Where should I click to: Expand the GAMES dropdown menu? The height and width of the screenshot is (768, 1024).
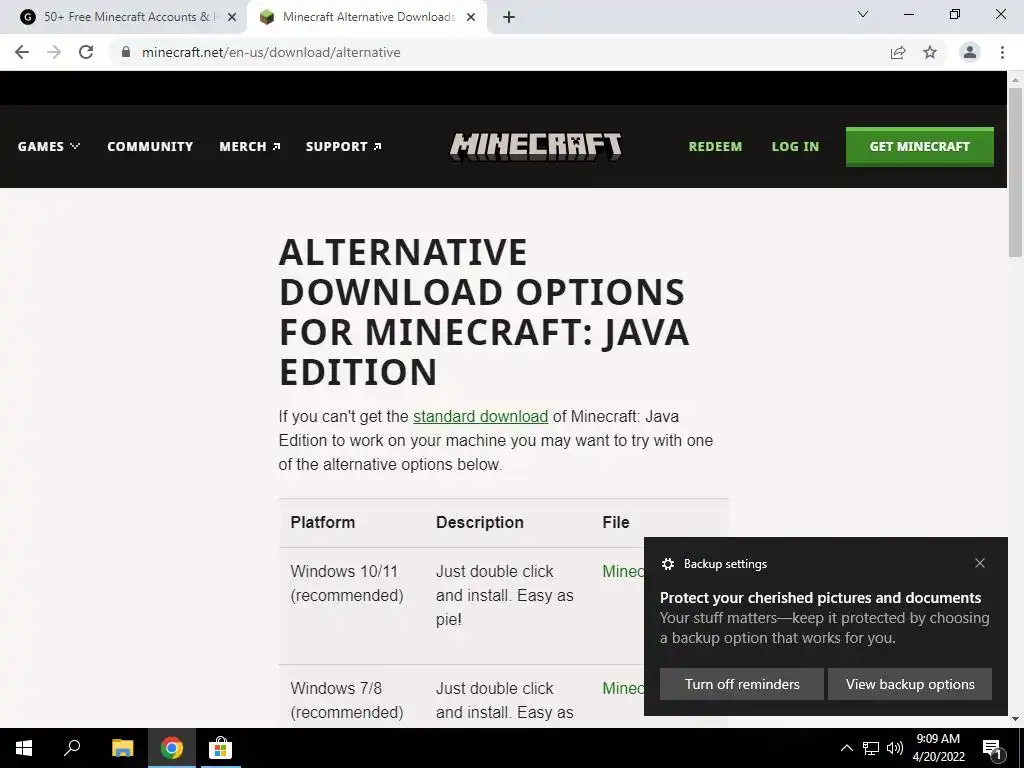(49, 146)
